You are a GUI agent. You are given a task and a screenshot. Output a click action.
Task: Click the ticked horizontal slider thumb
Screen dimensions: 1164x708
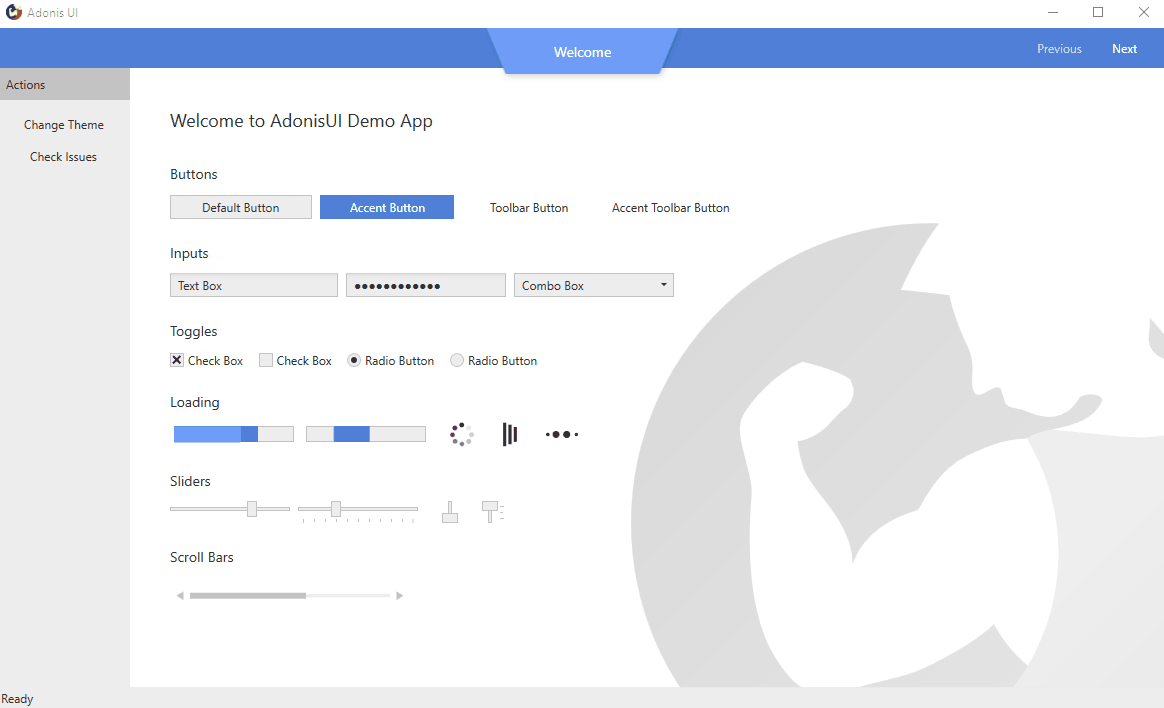(336, 508)
